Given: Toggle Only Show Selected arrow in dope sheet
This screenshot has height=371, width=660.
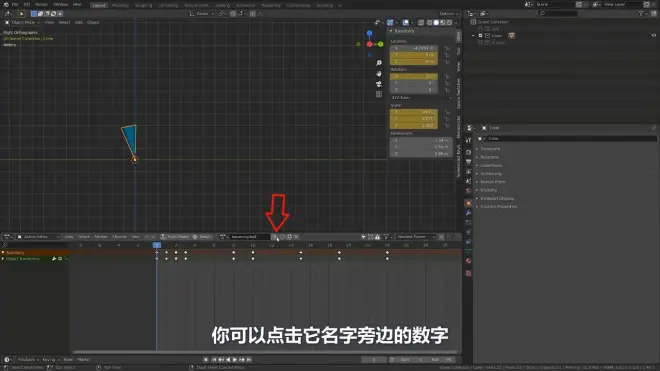Looking at the screenshot, I should pos(364,237).
